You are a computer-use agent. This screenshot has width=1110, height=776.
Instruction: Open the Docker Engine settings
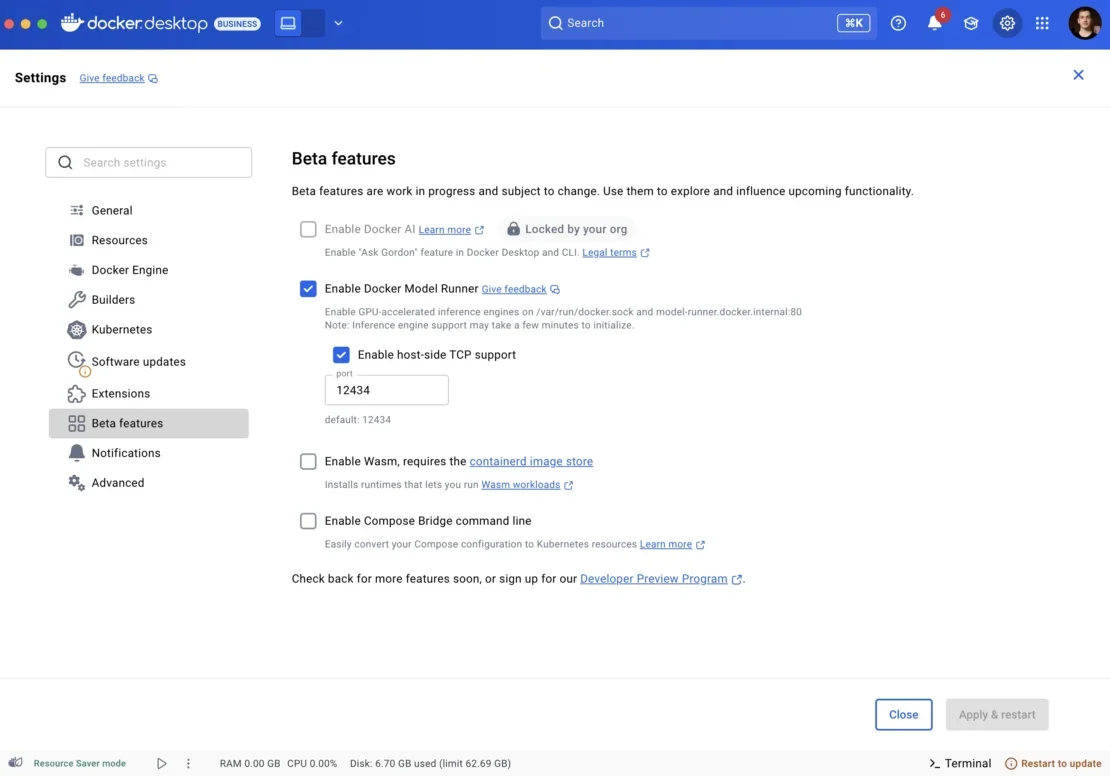128,270
